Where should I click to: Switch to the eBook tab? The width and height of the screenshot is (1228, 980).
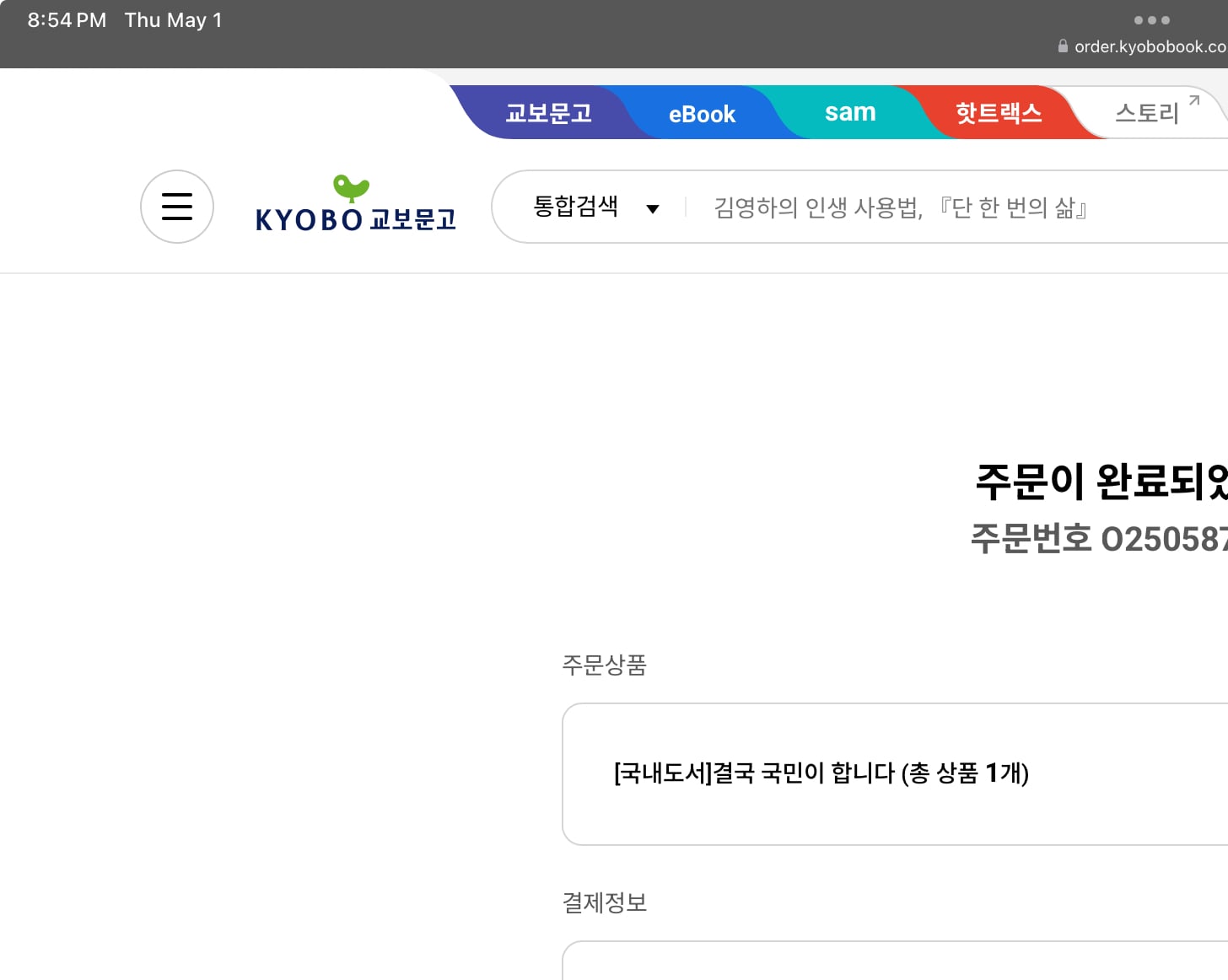click(x=702, y=114)
